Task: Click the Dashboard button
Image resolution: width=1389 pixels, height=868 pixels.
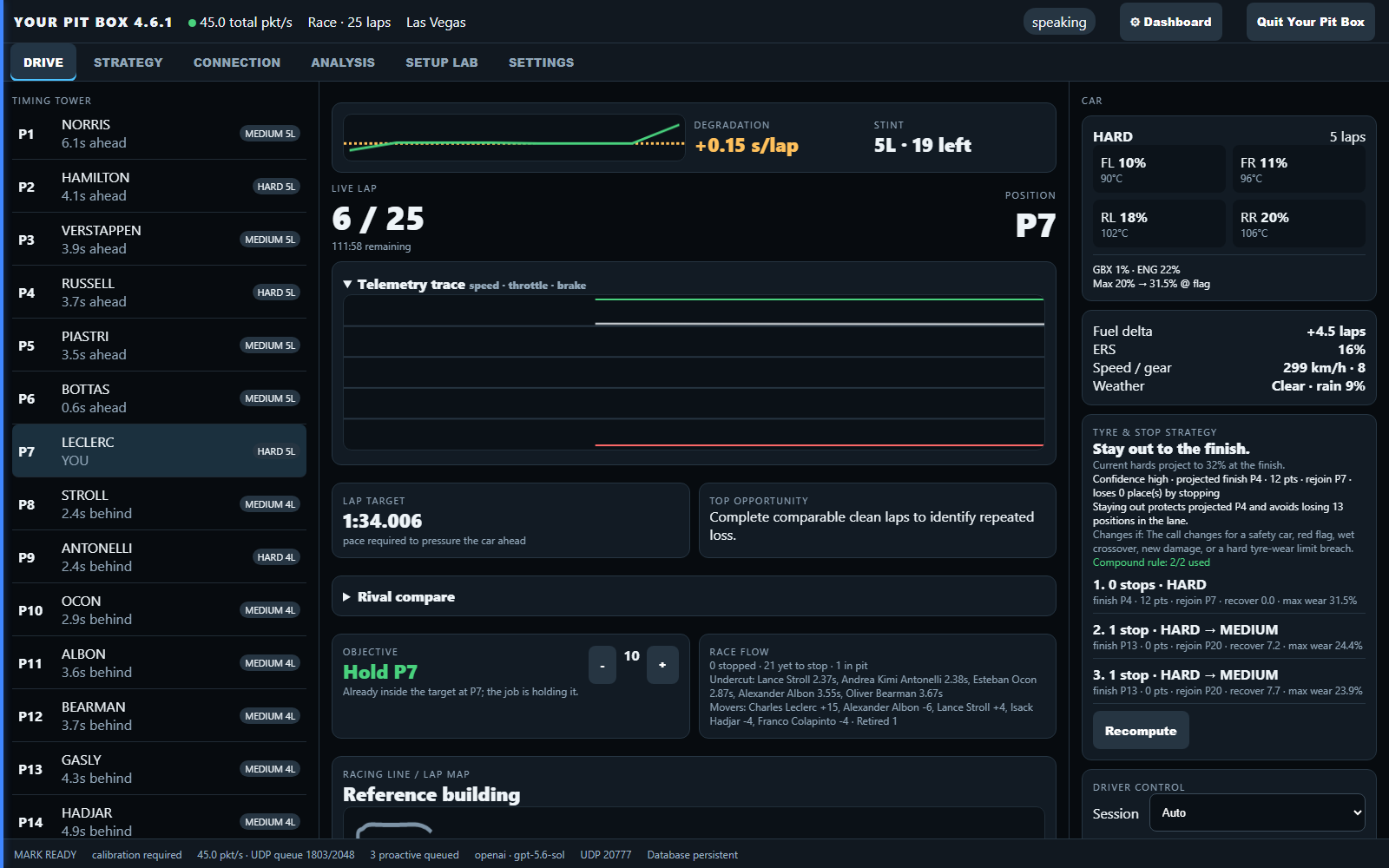Action: tap(1170, 22)
